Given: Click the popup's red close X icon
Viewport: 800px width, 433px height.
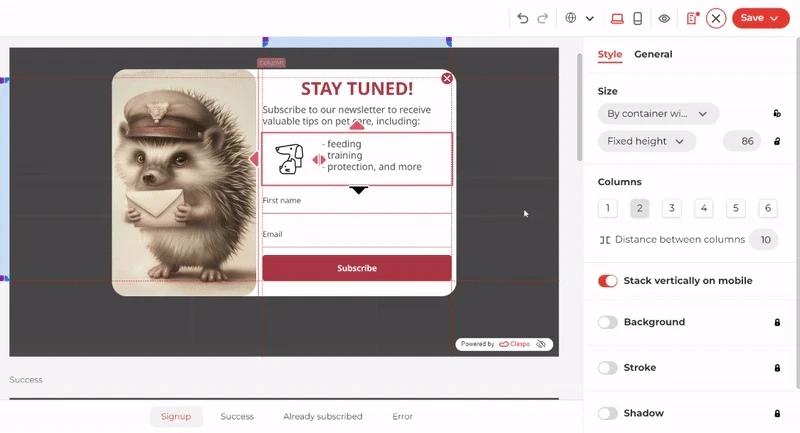Looking at the screenshot, I should click(447, 79).
